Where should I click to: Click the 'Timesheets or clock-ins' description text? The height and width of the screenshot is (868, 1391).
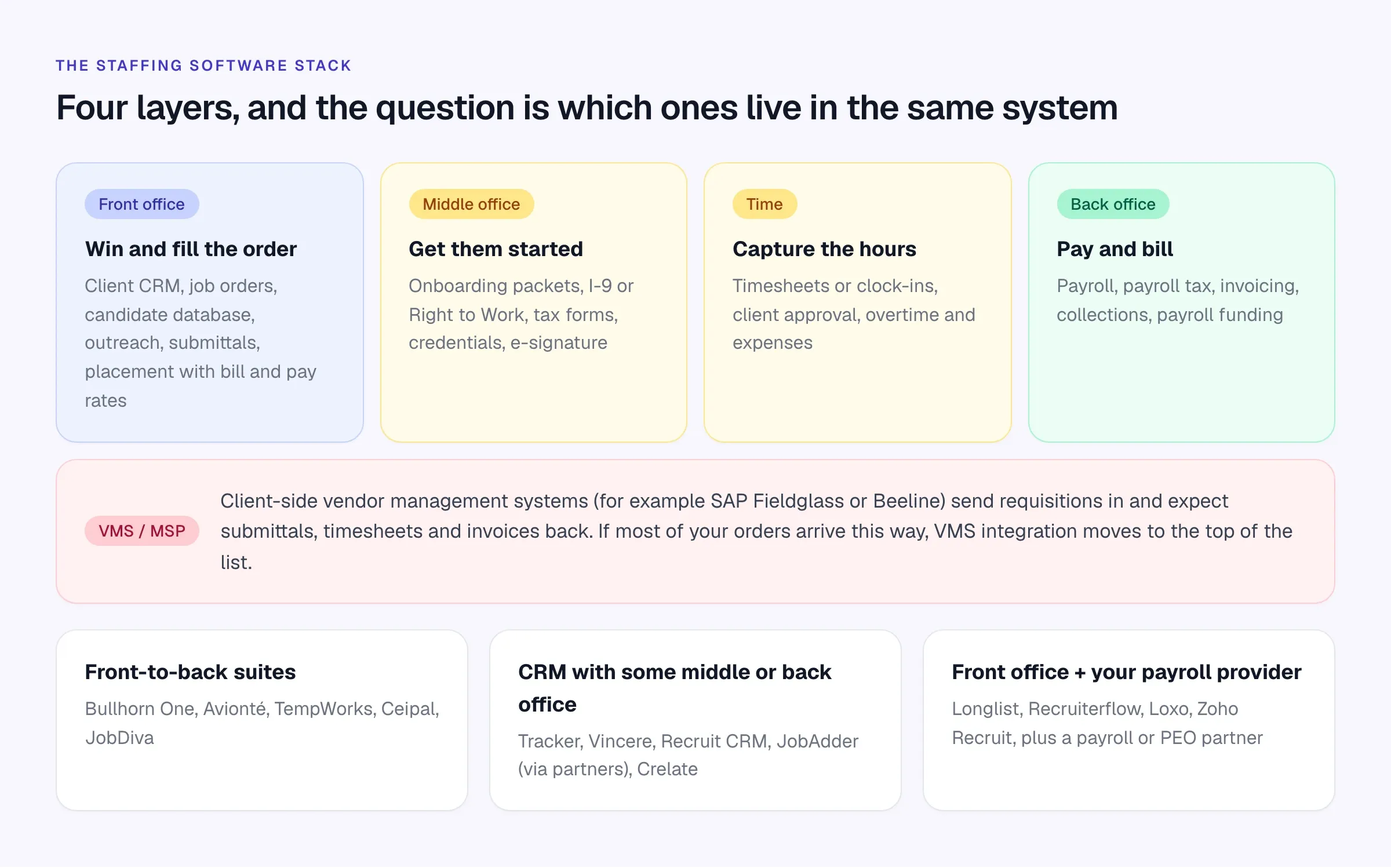(854, 314)
